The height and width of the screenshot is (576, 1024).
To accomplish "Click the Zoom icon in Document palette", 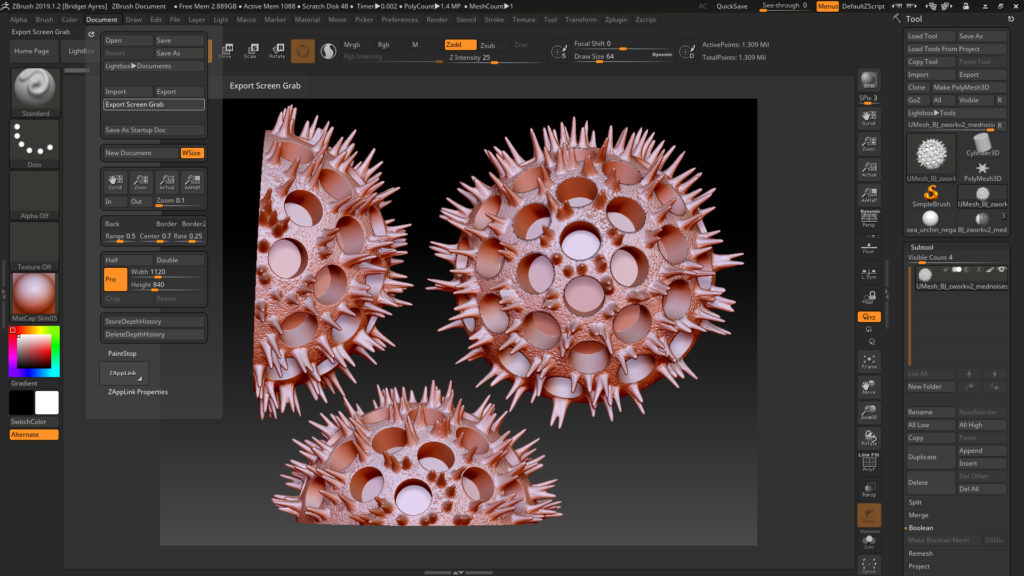I will point(141,182).
